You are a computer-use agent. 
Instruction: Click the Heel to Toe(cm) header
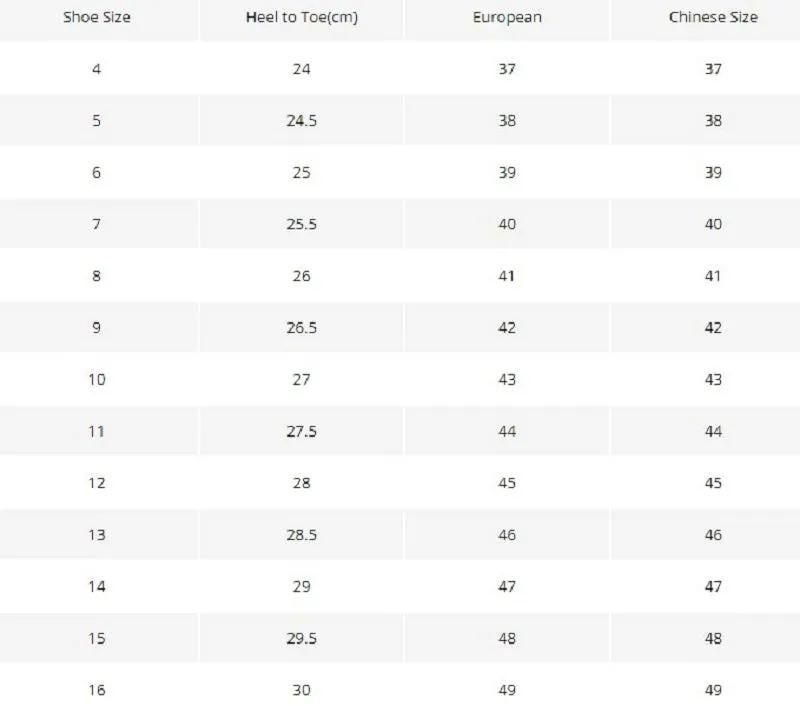click(x=302, y=17)
